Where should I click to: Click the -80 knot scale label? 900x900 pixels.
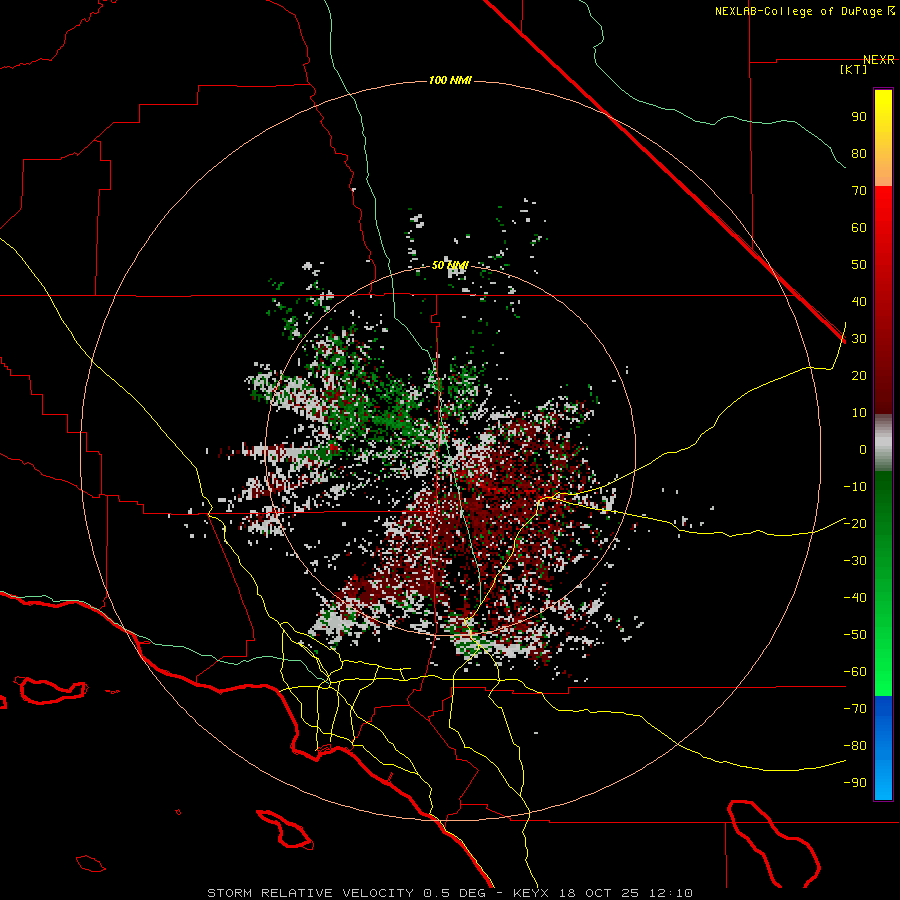point(855,746)
